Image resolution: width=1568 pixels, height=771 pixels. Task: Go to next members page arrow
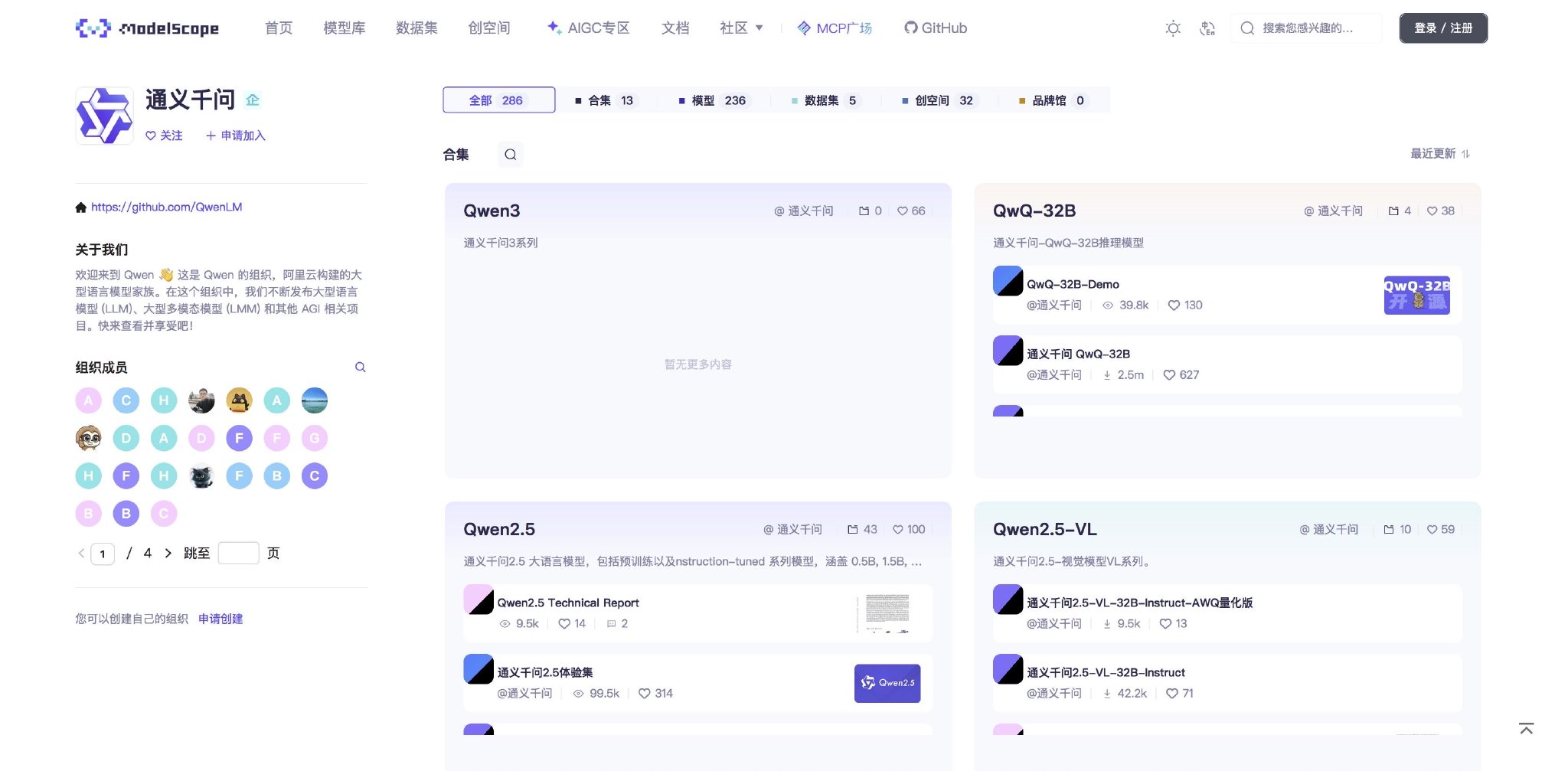point(168,554)
